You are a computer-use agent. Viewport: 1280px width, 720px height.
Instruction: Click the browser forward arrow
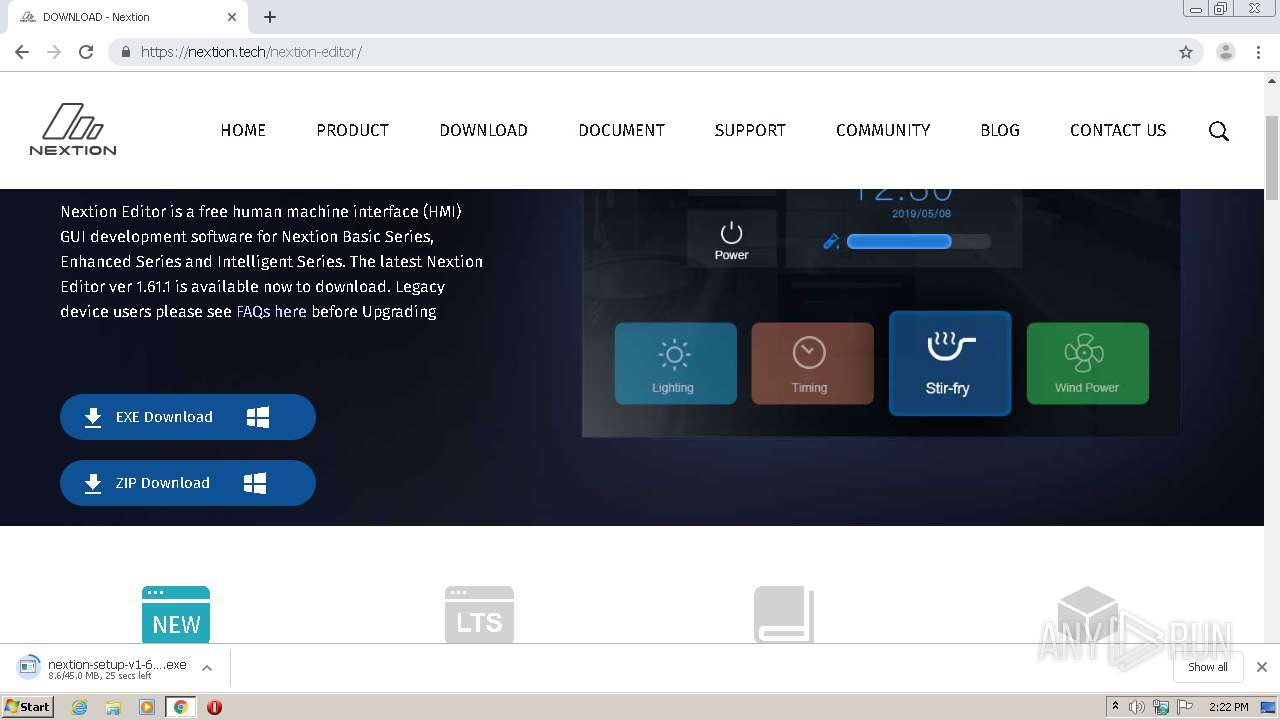[54, 52]
